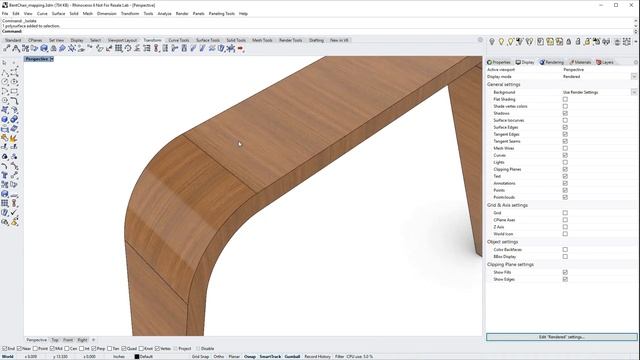The height and width of the screenshot is (360, 640).
Task: Switch to the Curve Tools toolbar tab
Action: coord(179,40)
